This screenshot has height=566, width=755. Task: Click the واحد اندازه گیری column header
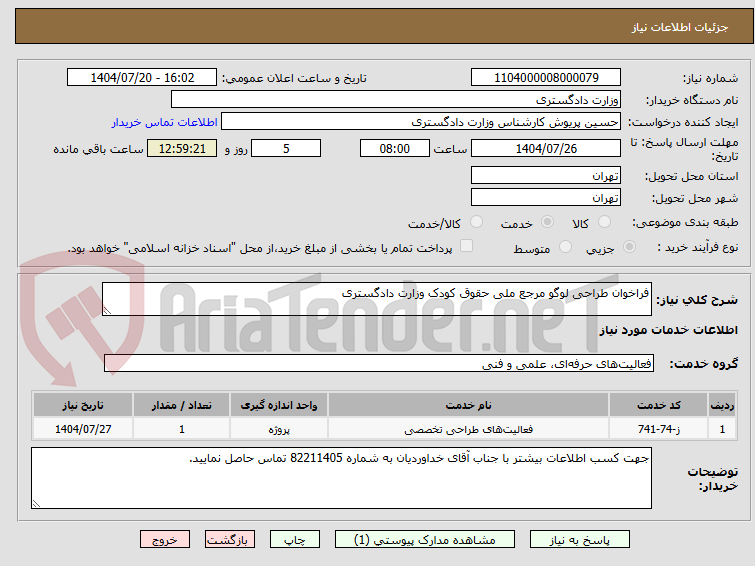point(279,405)
